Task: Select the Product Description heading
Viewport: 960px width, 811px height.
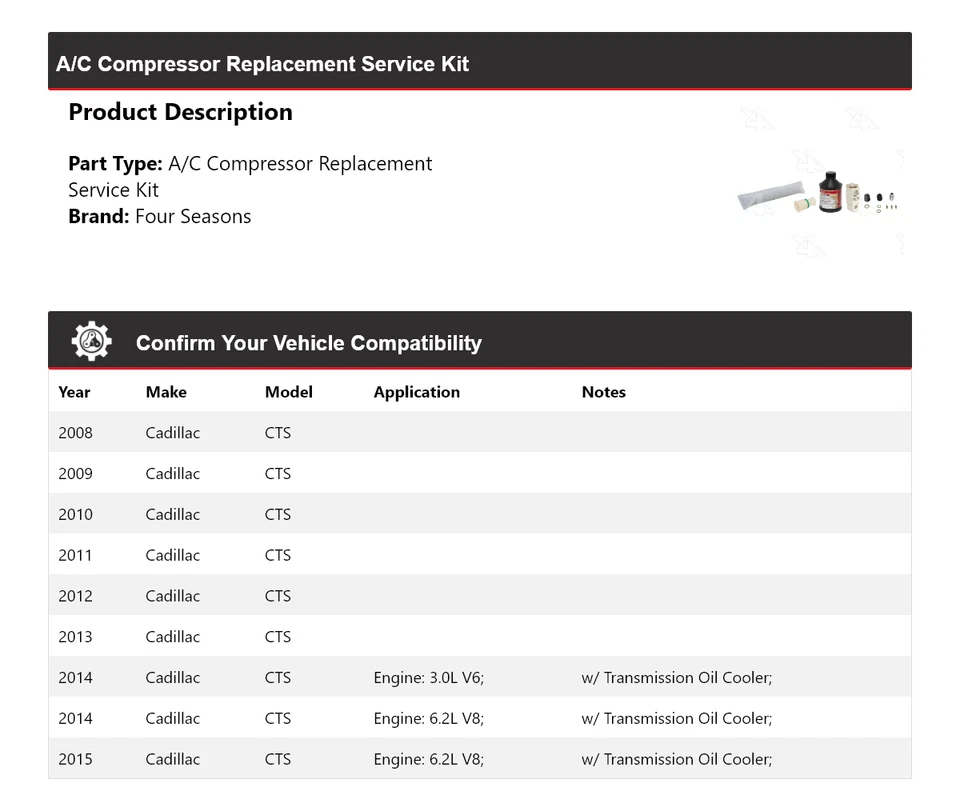Action: pyautogui.click(x=180, y=112)
